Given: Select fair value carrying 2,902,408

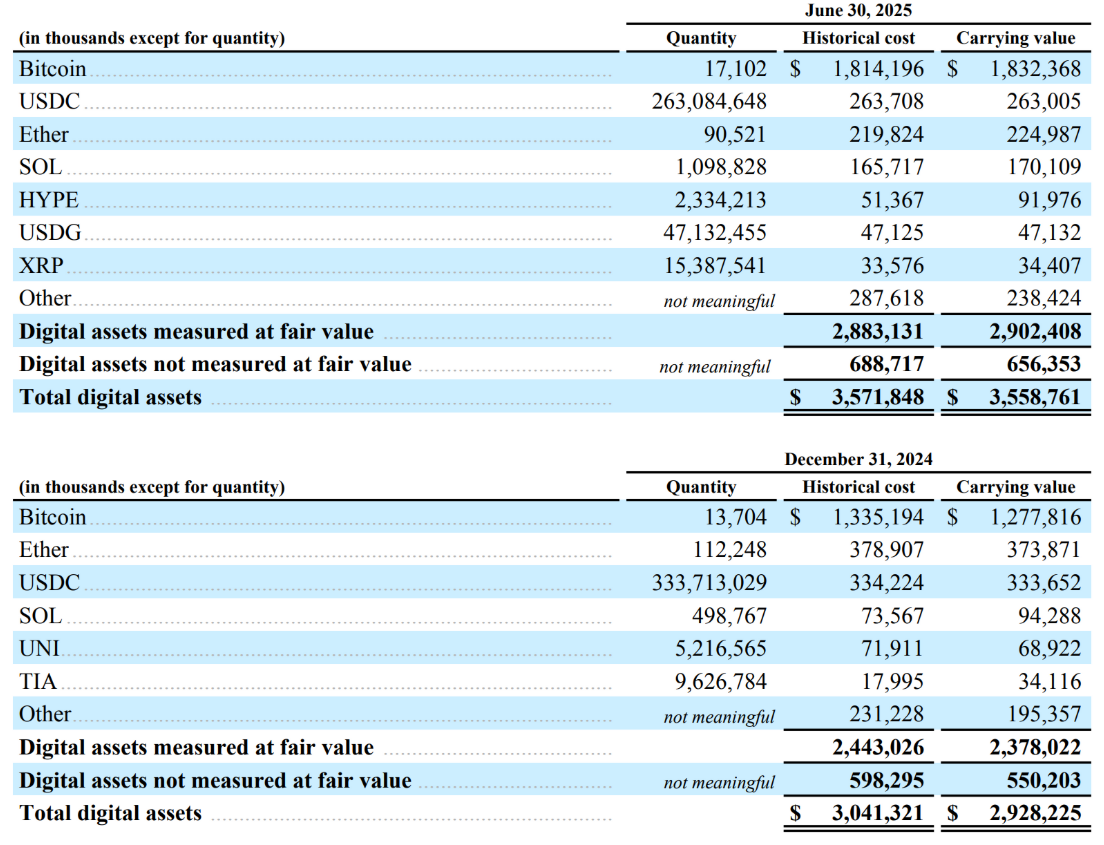Looking at the screenshot, I should coord(1035,332).
